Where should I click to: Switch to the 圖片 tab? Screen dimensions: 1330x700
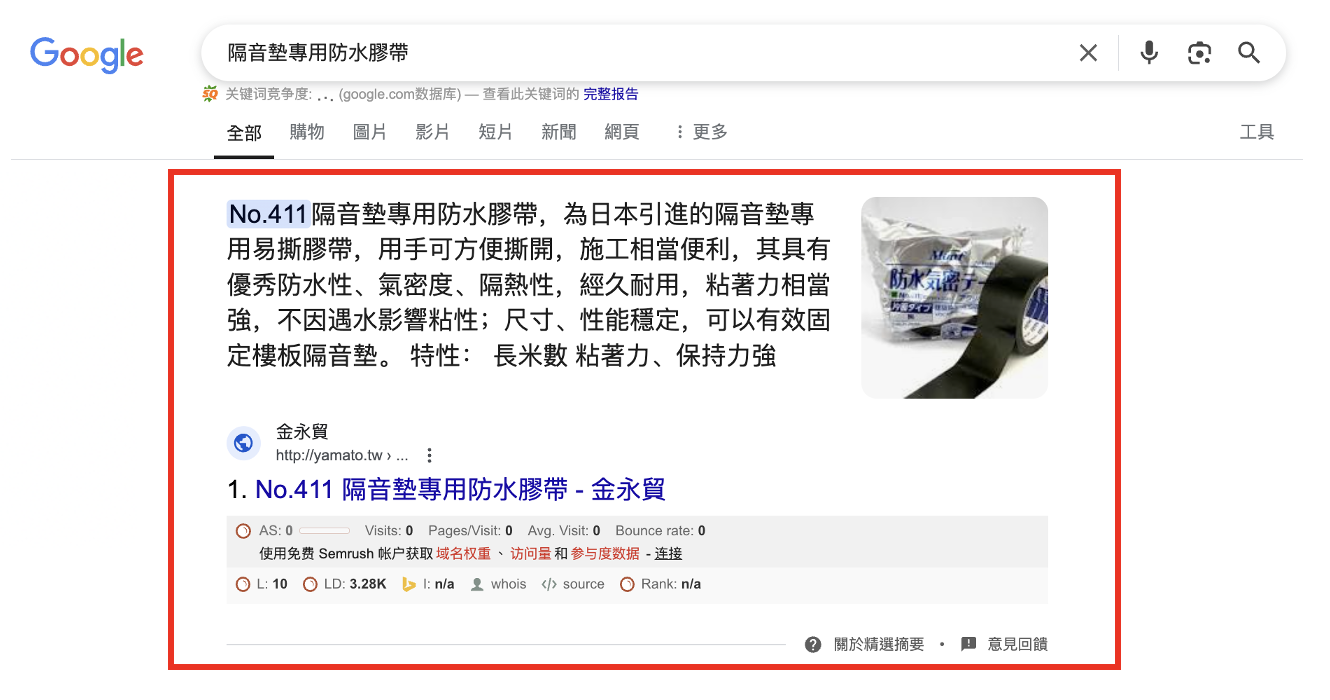coord(370,132)
